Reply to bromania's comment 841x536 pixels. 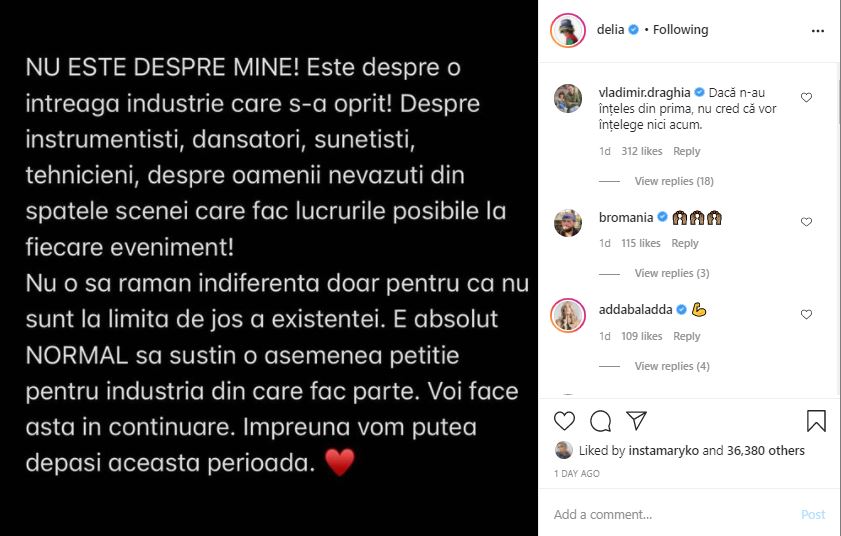pyautogui.click(x=685, y=243)
